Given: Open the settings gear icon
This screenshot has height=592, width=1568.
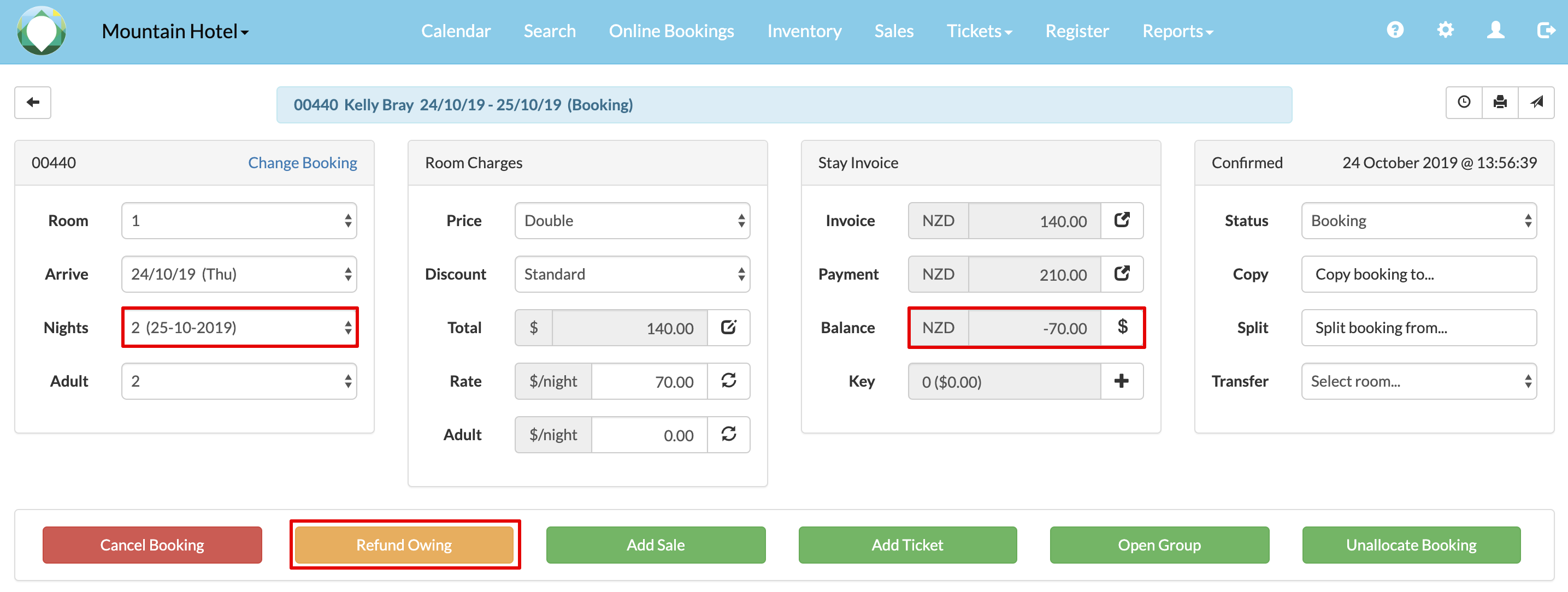Looking at the screenshot, I should coord(1445,31).
